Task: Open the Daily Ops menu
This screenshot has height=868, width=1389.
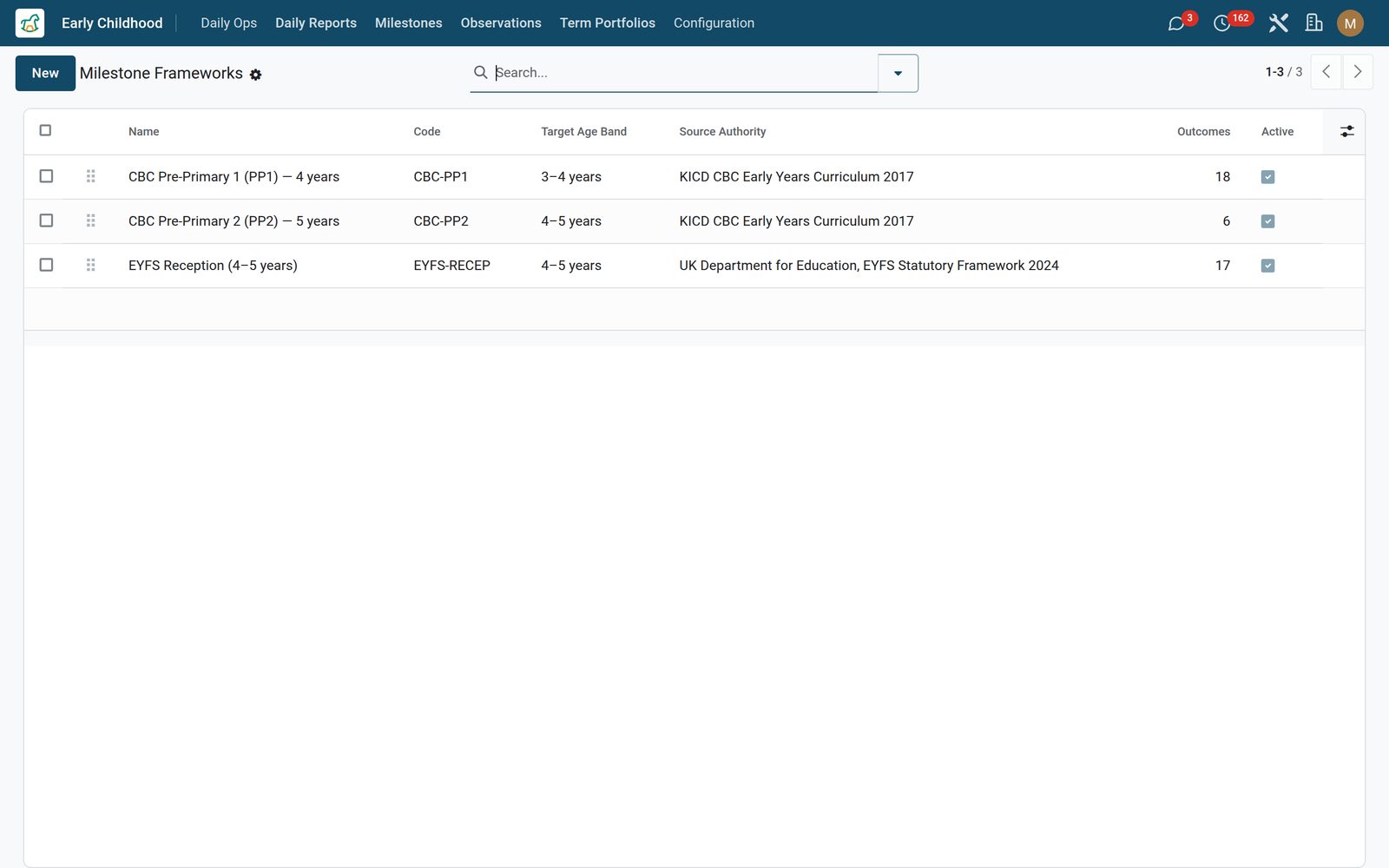Action: [x=228, y=23]
